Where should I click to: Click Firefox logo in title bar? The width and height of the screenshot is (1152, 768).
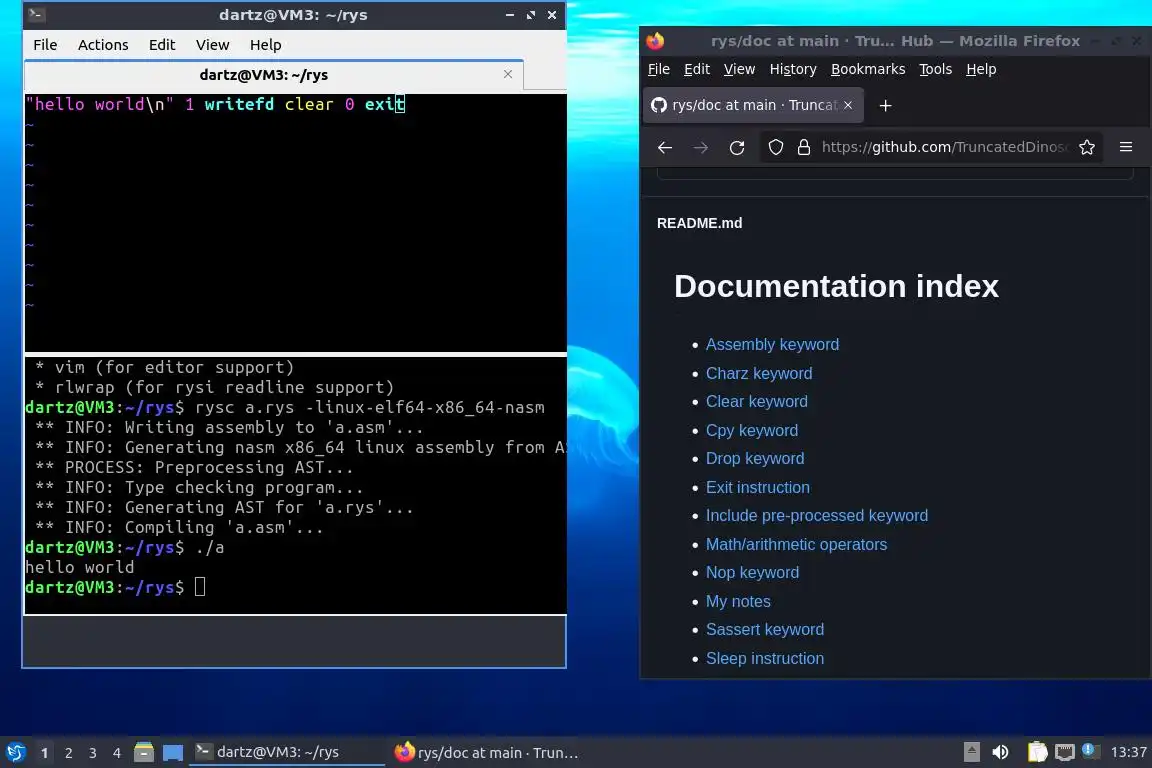(655, 40)
